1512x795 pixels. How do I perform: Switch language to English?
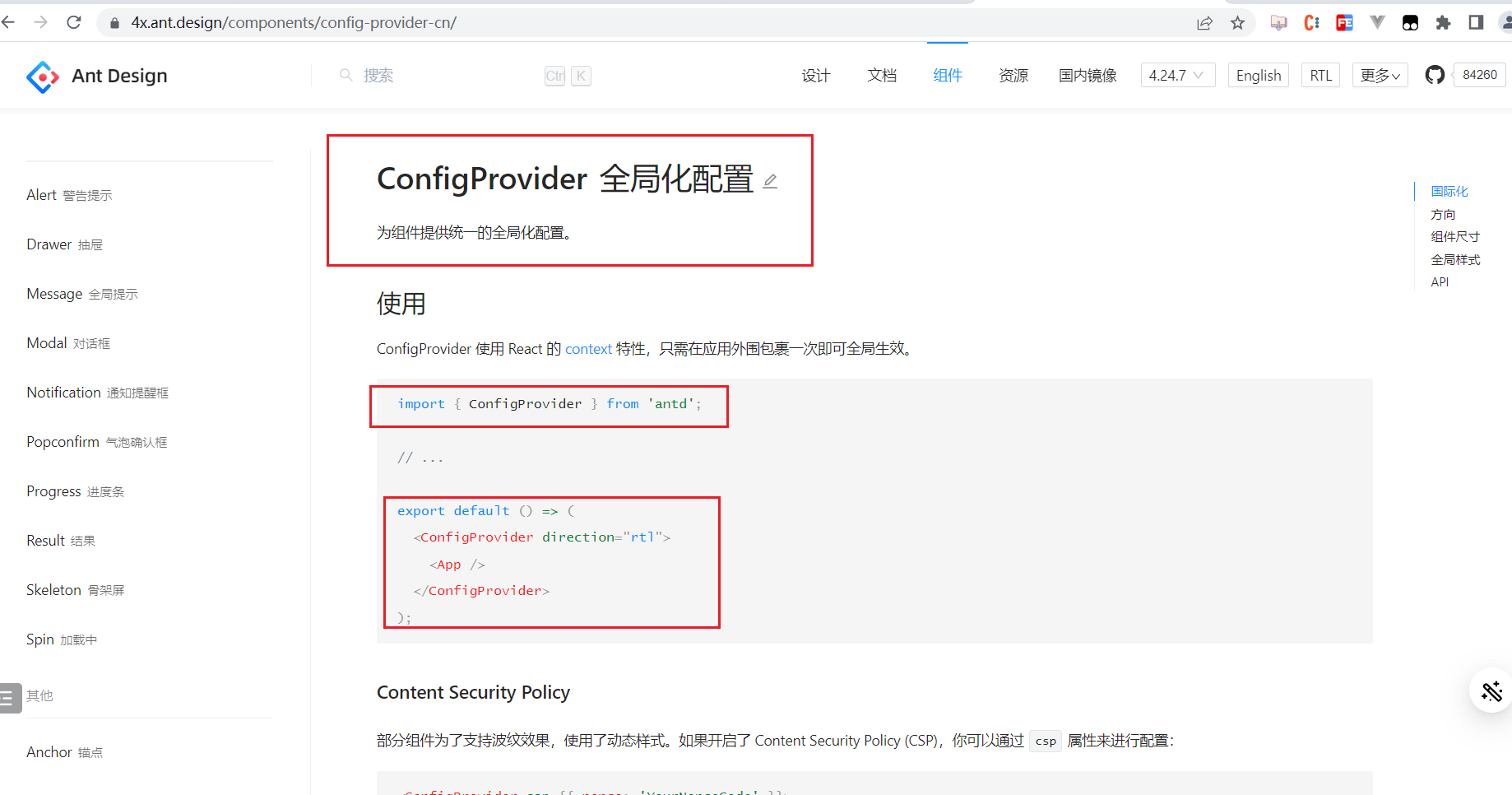1258,75
